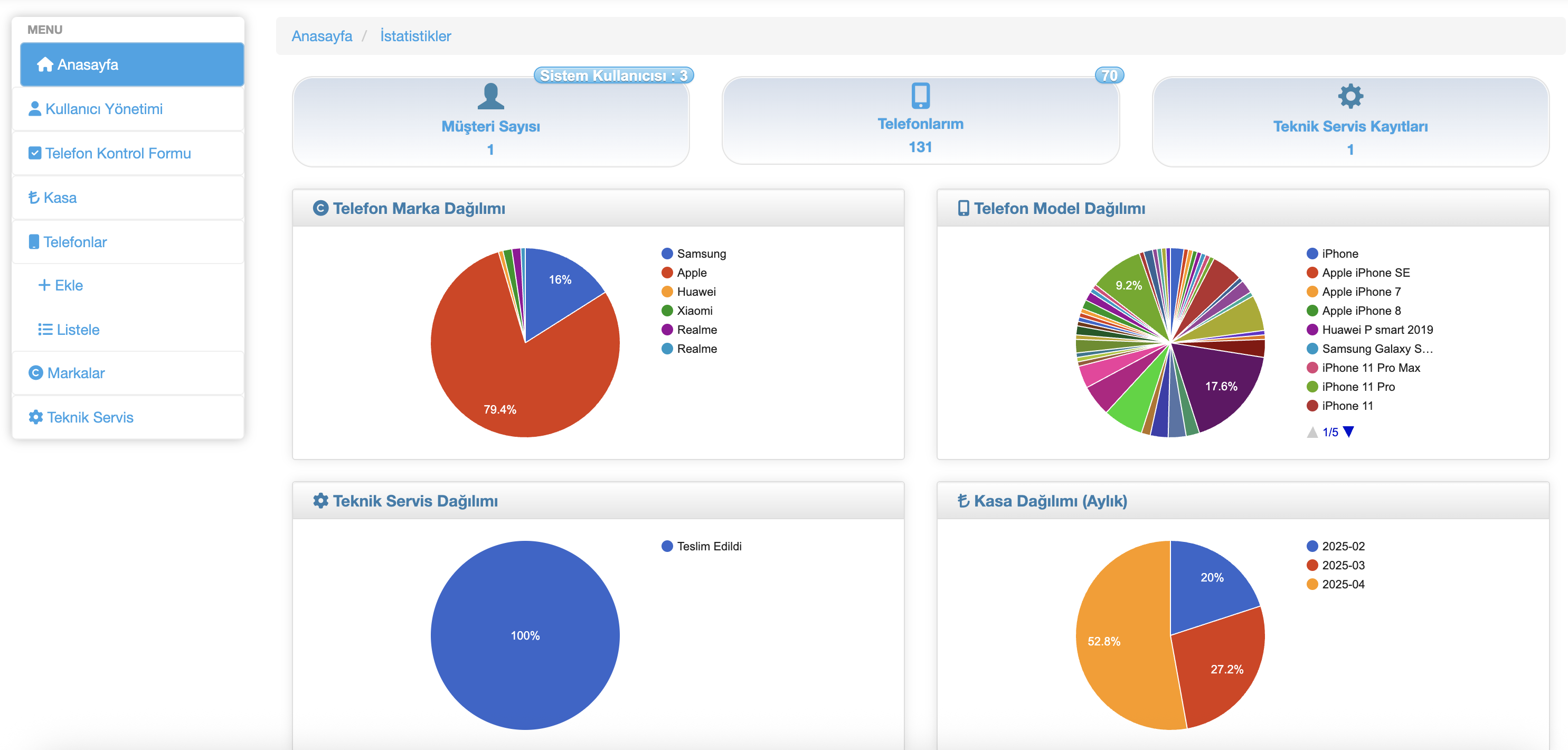Click the user icon beside Kullanıcı Yönetimi
Image resolution: width=1568 pixels, height=750 pixels.
[35, 109]
